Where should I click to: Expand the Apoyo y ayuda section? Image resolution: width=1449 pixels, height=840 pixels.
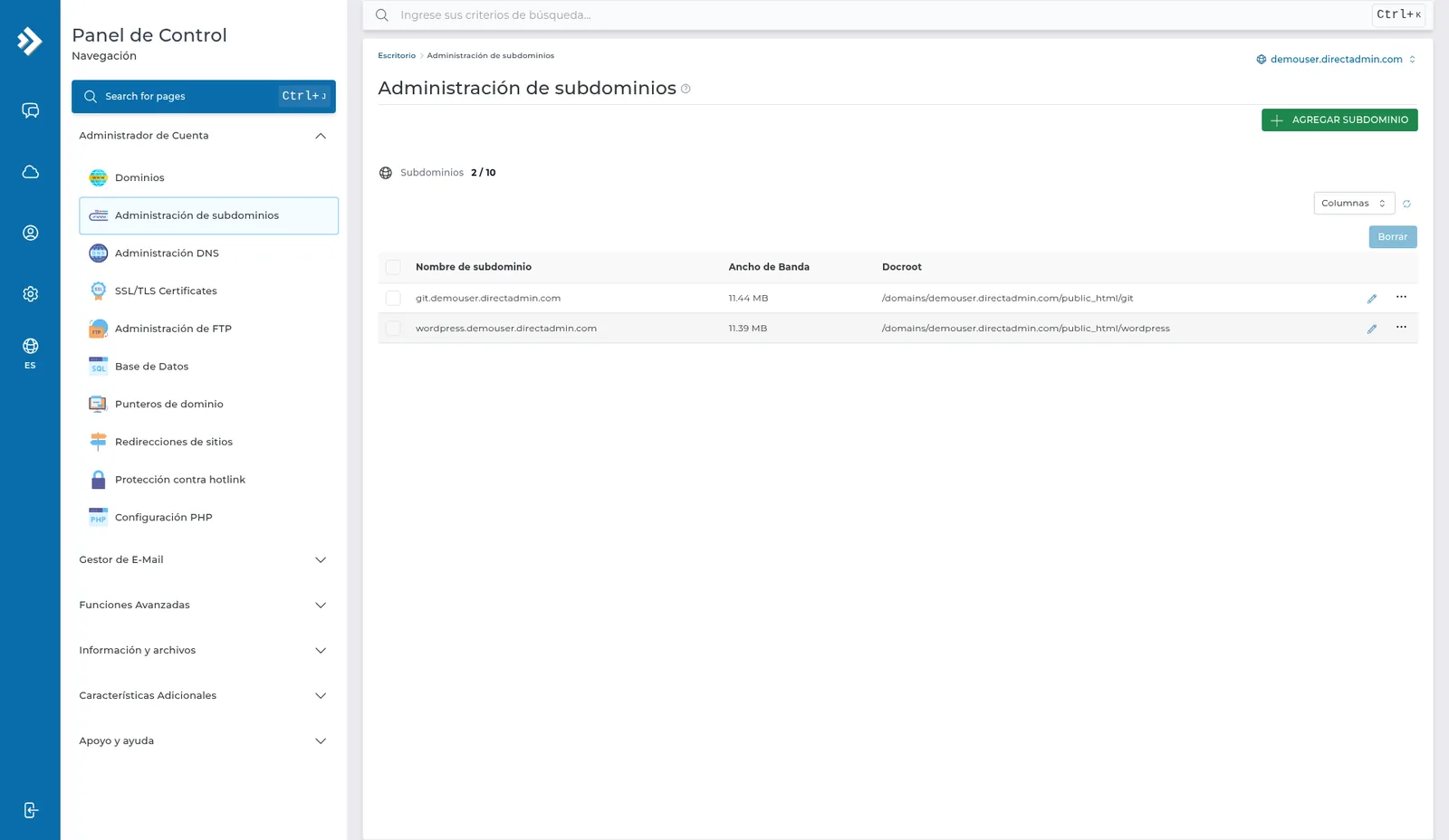coord(203,740)
